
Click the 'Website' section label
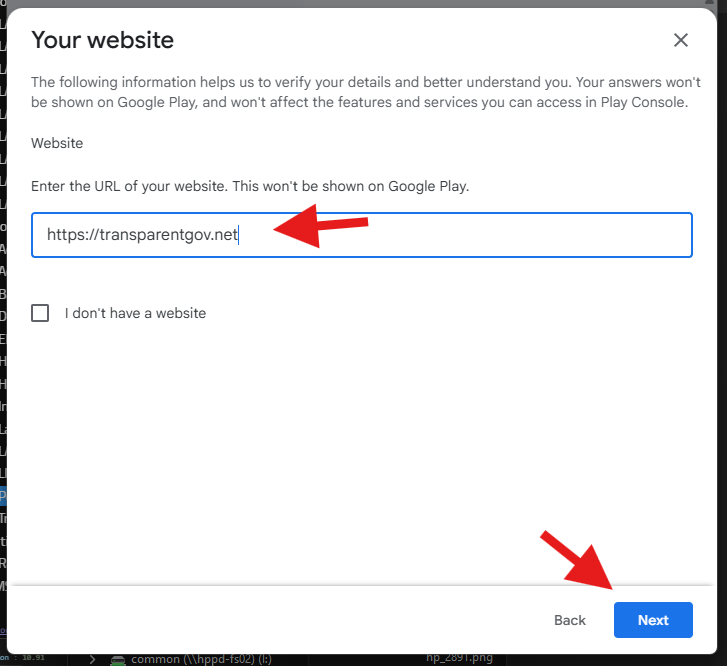tap(57, 143)
